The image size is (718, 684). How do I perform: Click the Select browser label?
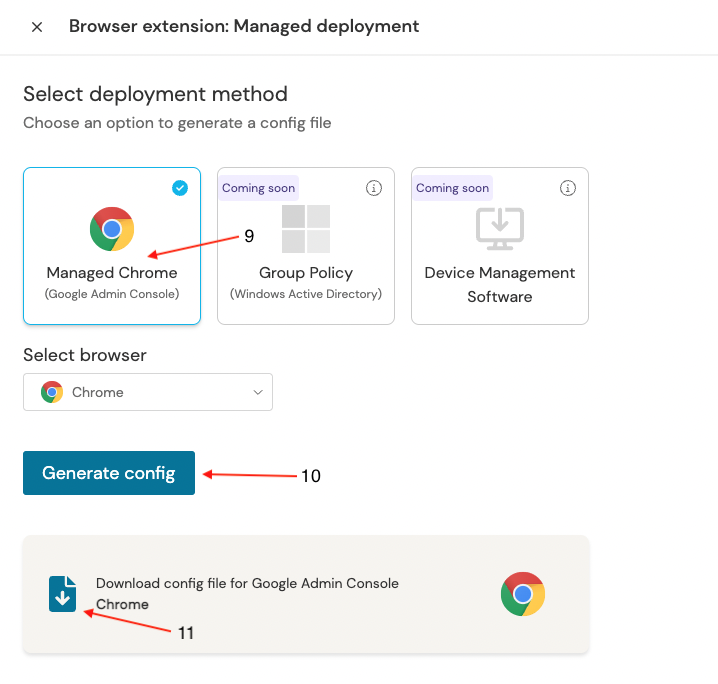pyautogui.click(x=85, y=355)
